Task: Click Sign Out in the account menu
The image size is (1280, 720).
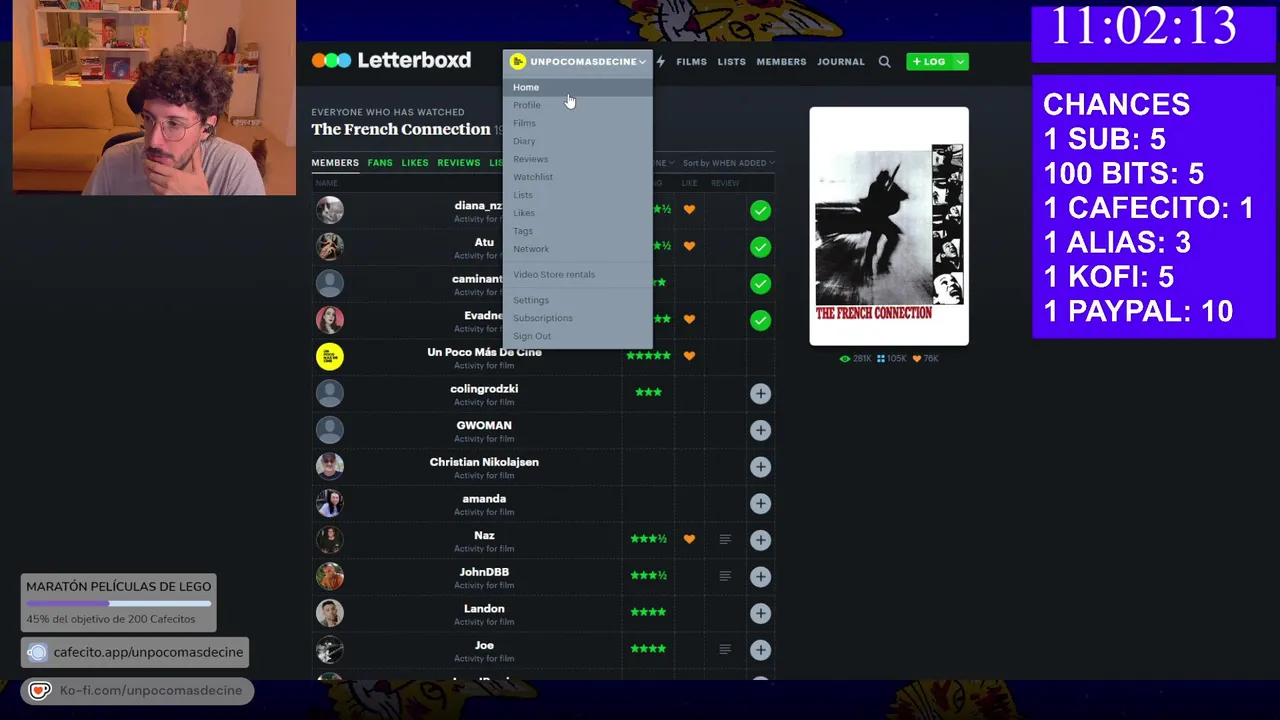Action: tap(532, 336)
